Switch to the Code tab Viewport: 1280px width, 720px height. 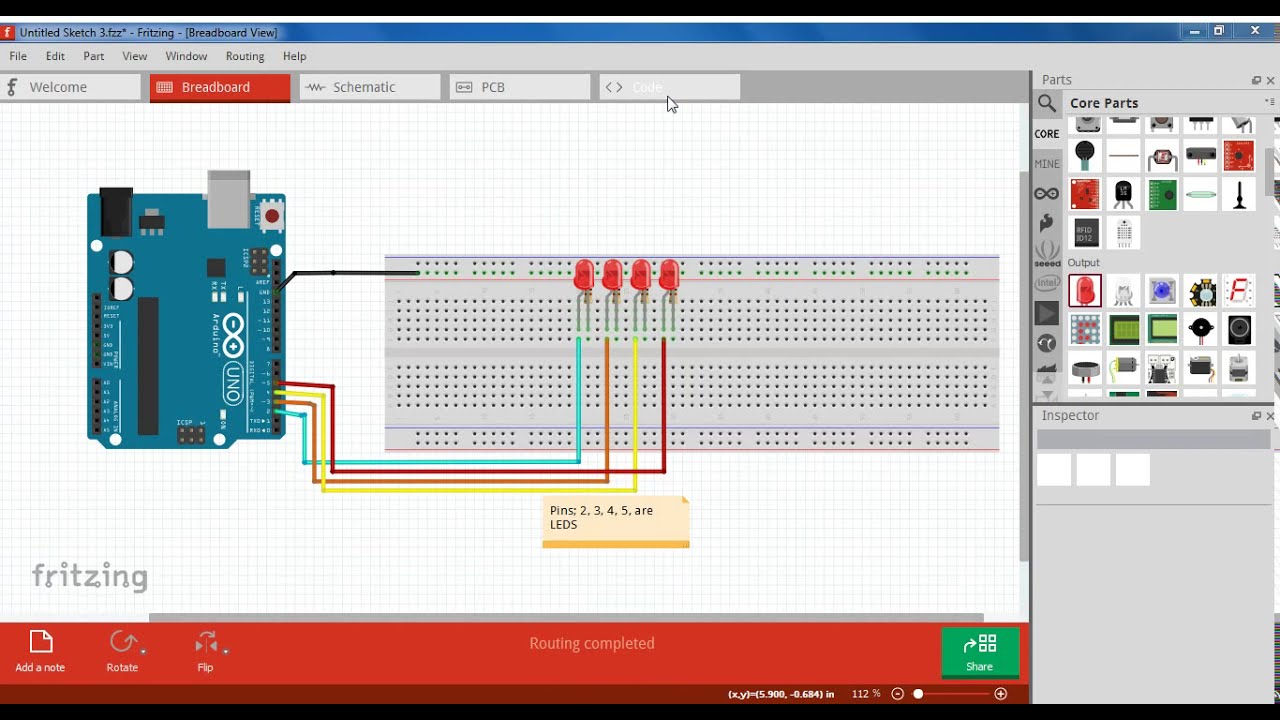[x=670, y=87]
